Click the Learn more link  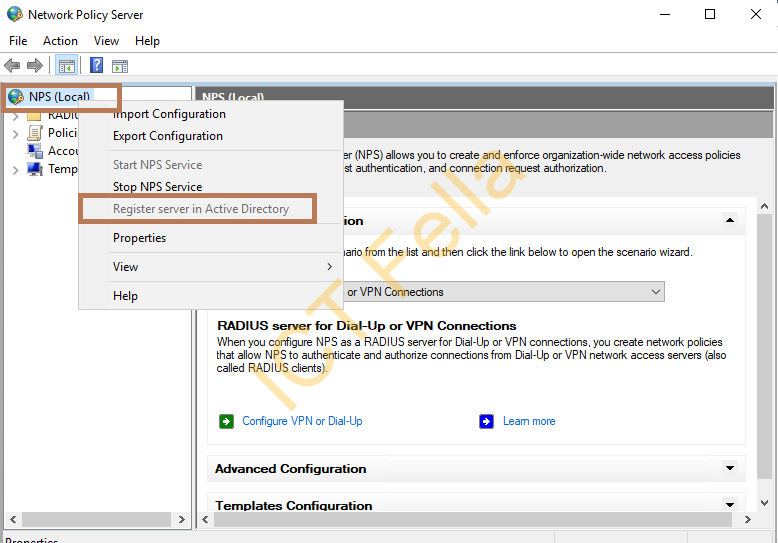(x=529, y=421)
